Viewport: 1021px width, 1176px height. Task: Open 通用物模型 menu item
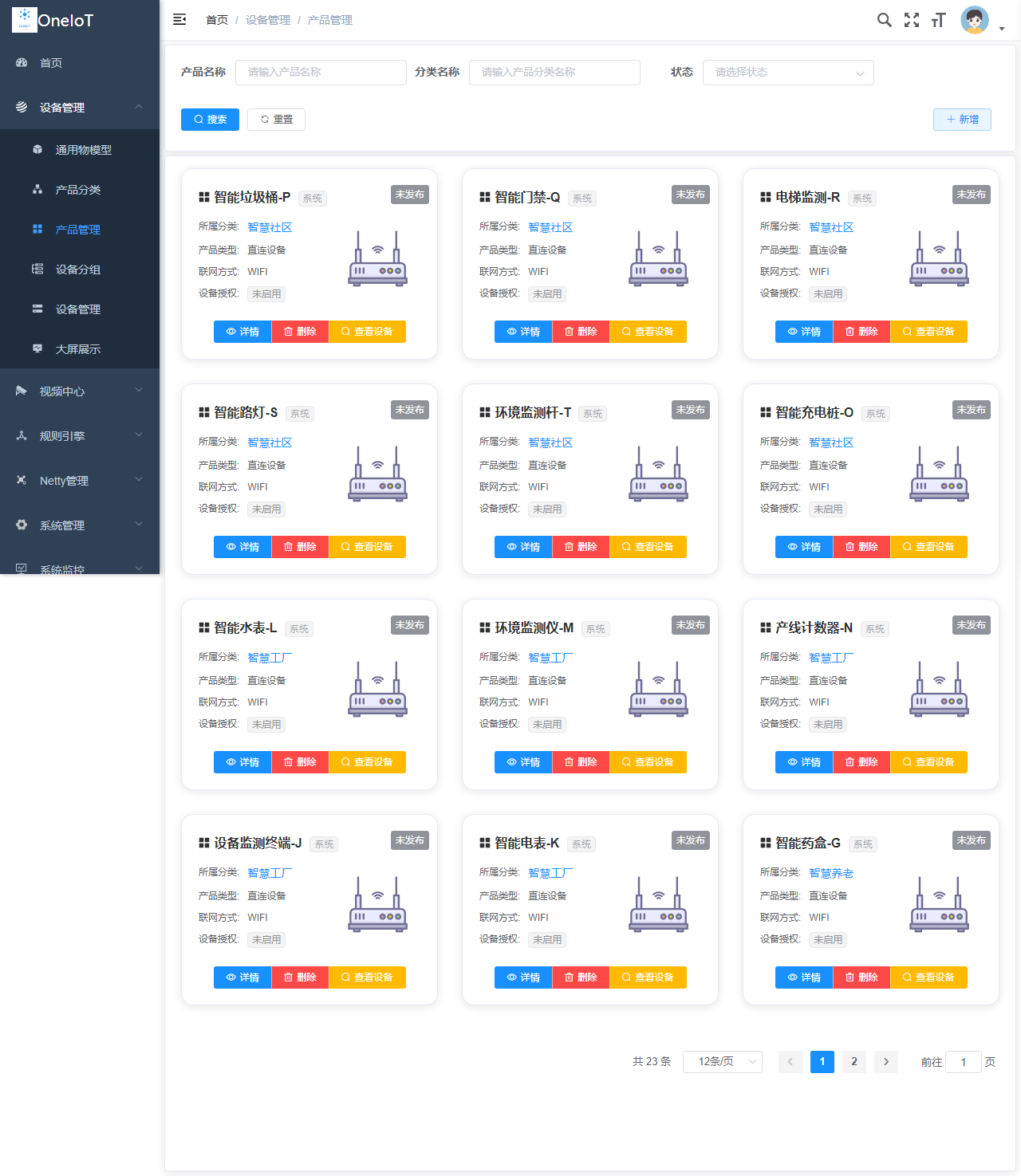[x=80, y=150]
